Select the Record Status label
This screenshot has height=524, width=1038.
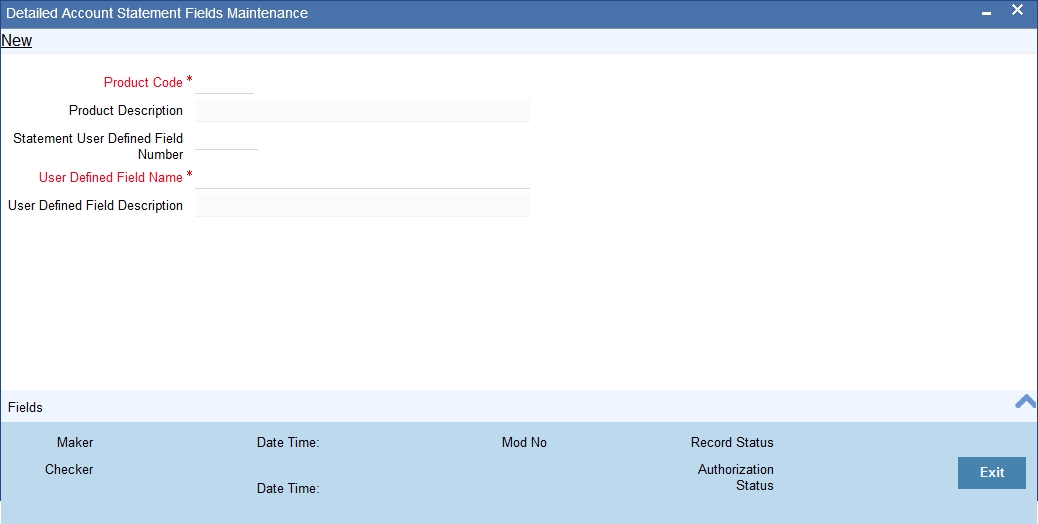(732, 443)
